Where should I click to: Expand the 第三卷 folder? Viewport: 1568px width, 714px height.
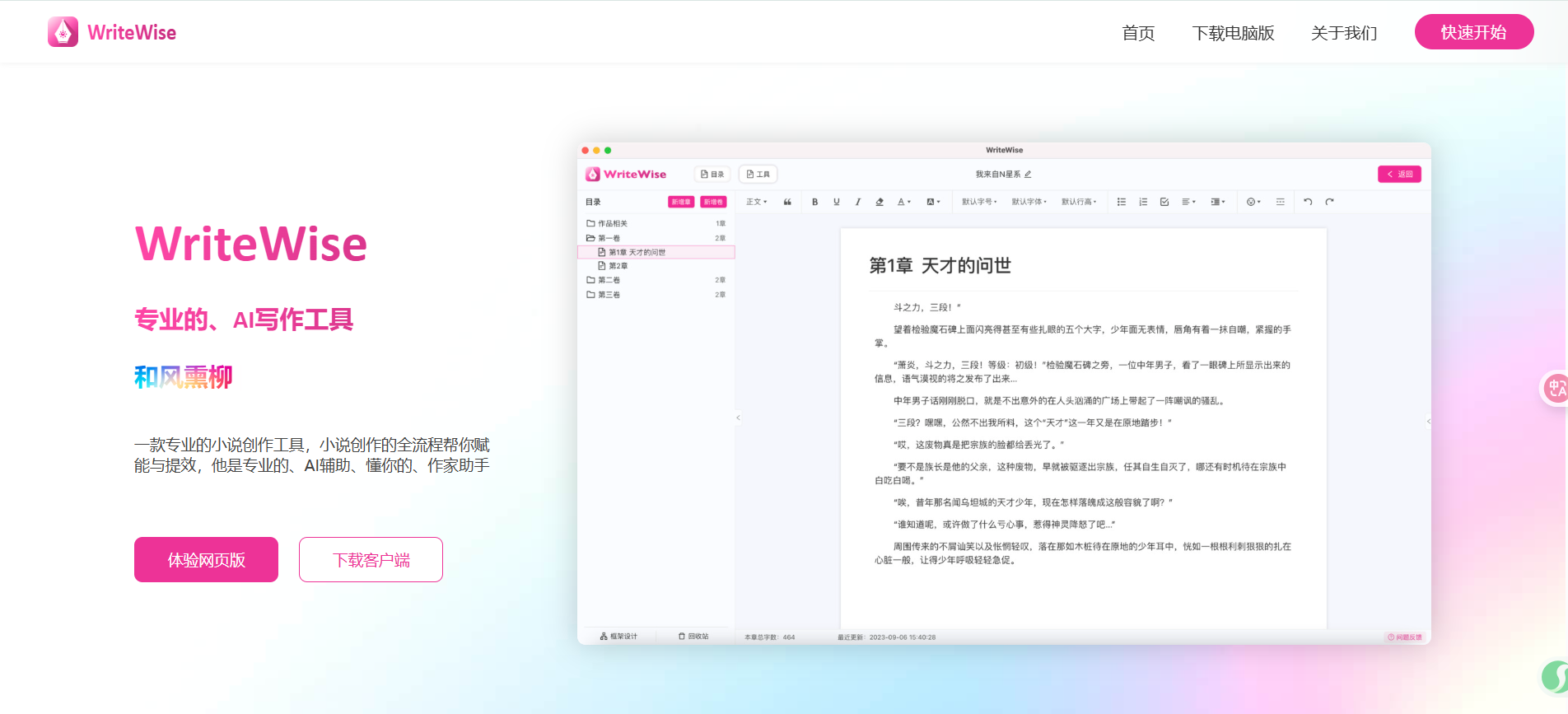click(656, 294)
